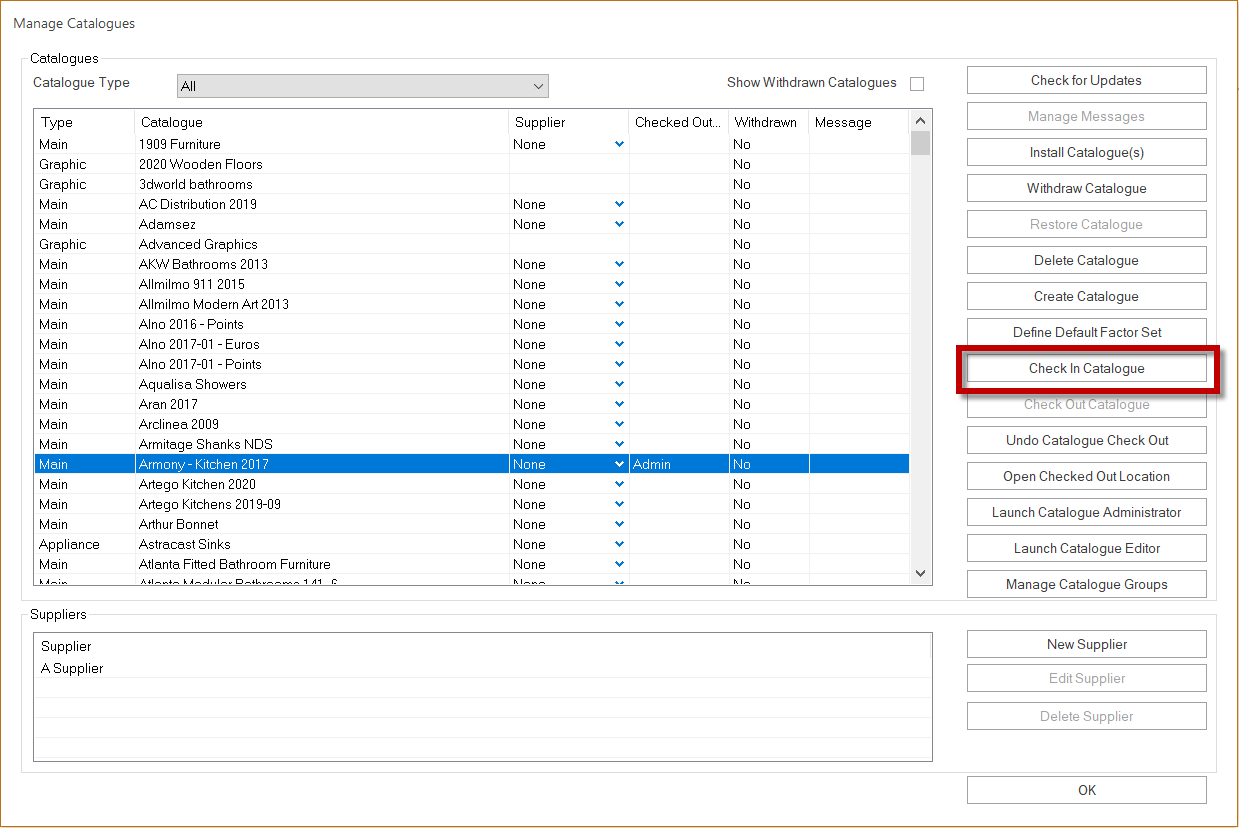This screenshot has height=828, width=1239.
Task: Click the Delete Supplier button
Action: [1086, 716]
